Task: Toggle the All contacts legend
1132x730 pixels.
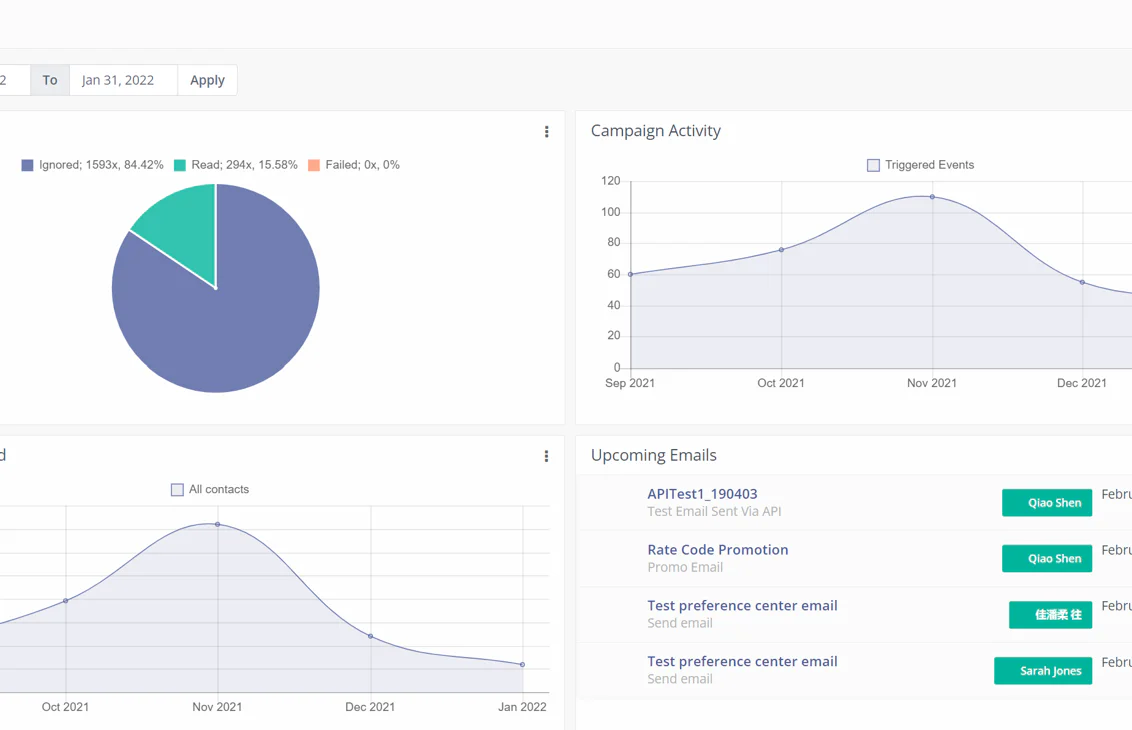Action: tap(210, 489)
